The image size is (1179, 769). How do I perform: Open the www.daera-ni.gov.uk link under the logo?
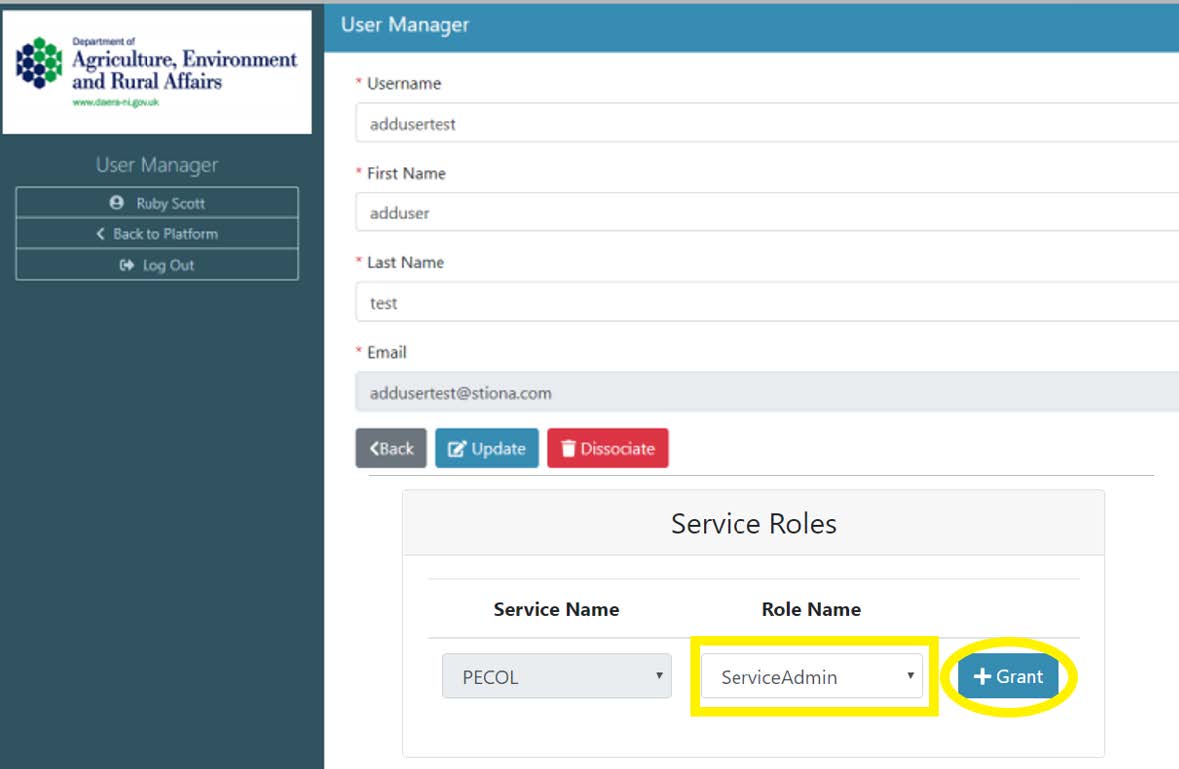click(x=115, y=103)
